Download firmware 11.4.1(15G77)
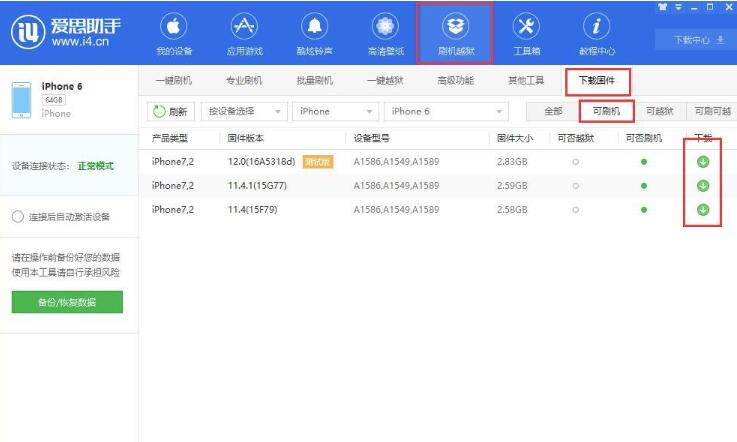The width and height of the screenshot is (737, 442). (x=703, y=186)
